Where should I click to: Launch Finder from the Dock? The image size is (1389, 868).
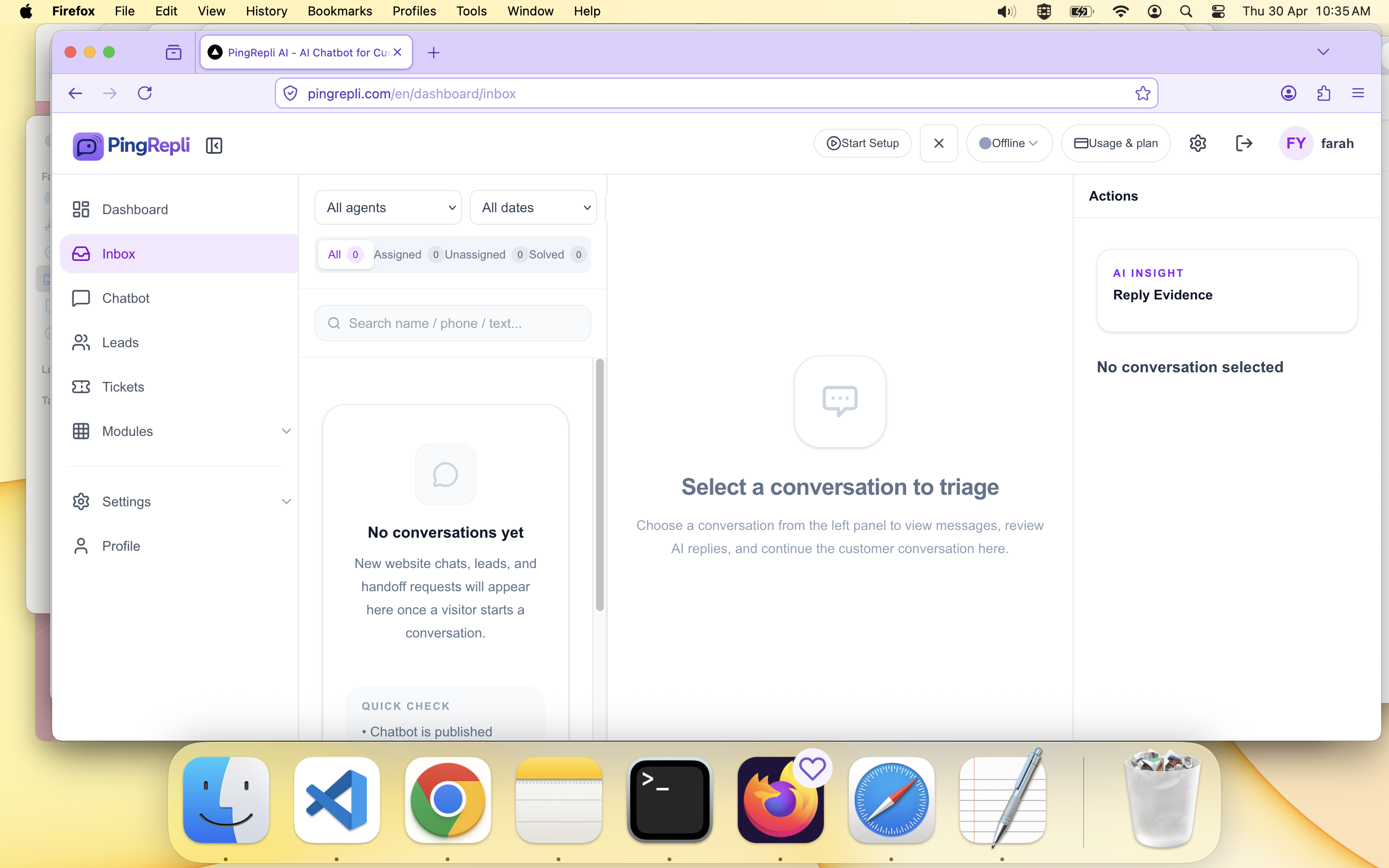tap(226, 800)
